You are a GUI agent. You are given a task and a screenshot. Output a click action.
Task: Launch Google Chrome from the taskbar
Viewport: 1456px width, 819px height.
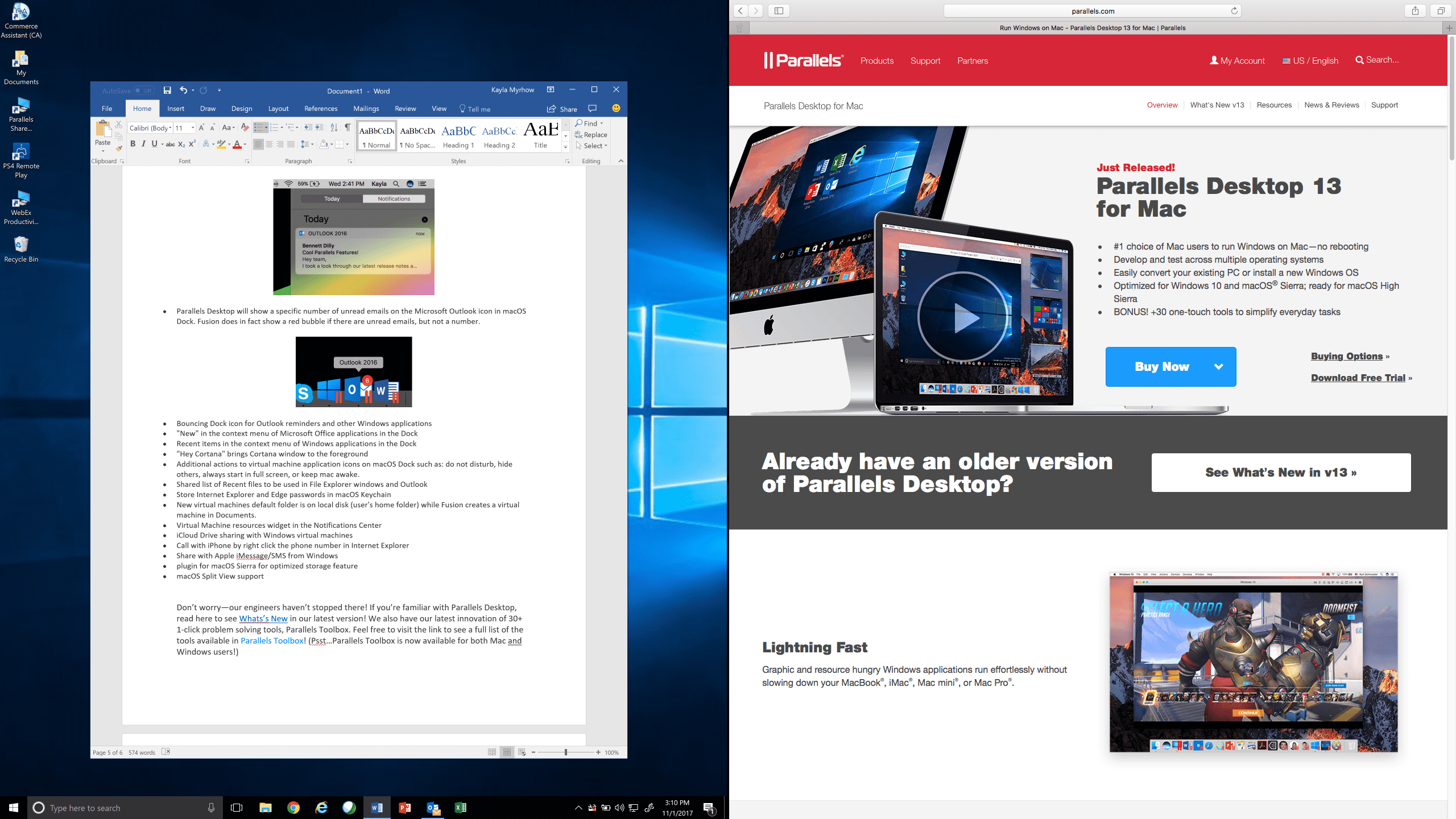[x=293, y=808]
